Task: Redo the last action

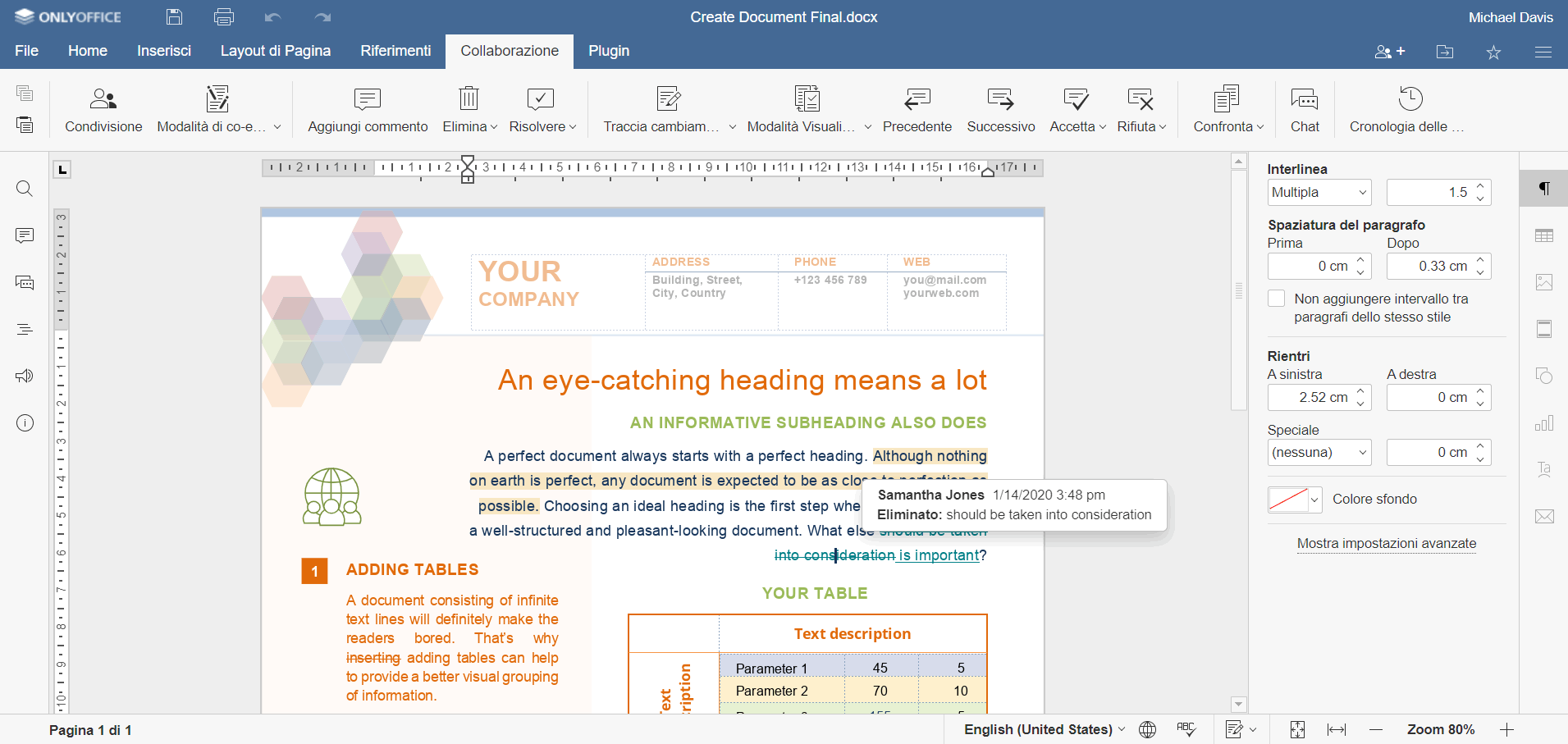Action: click(x=323, y=17)
